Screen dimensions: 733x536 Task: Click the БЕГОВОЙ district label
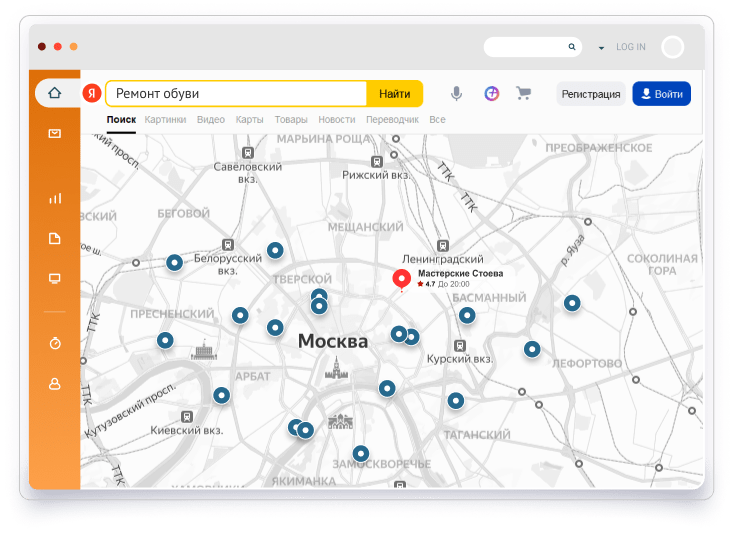pos(183,214)
